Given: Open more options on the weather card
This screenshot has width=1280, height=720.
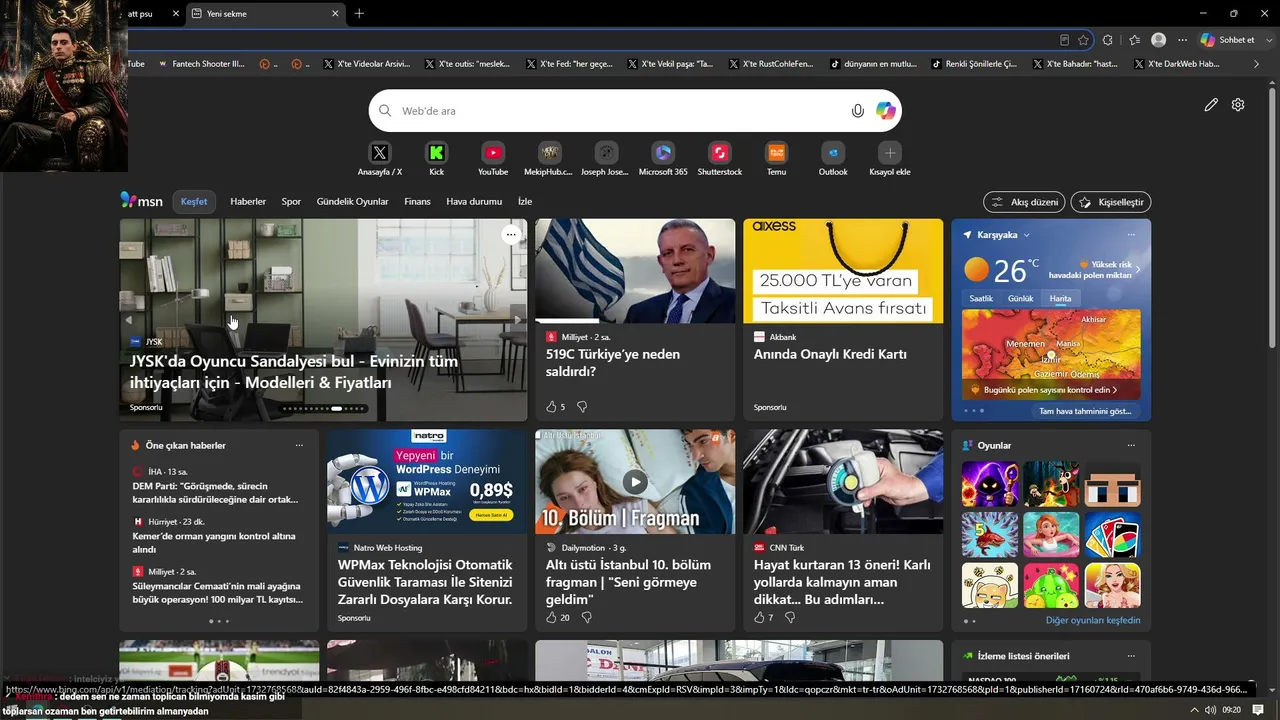Looking at the screenshot, I should [1131, 235].
